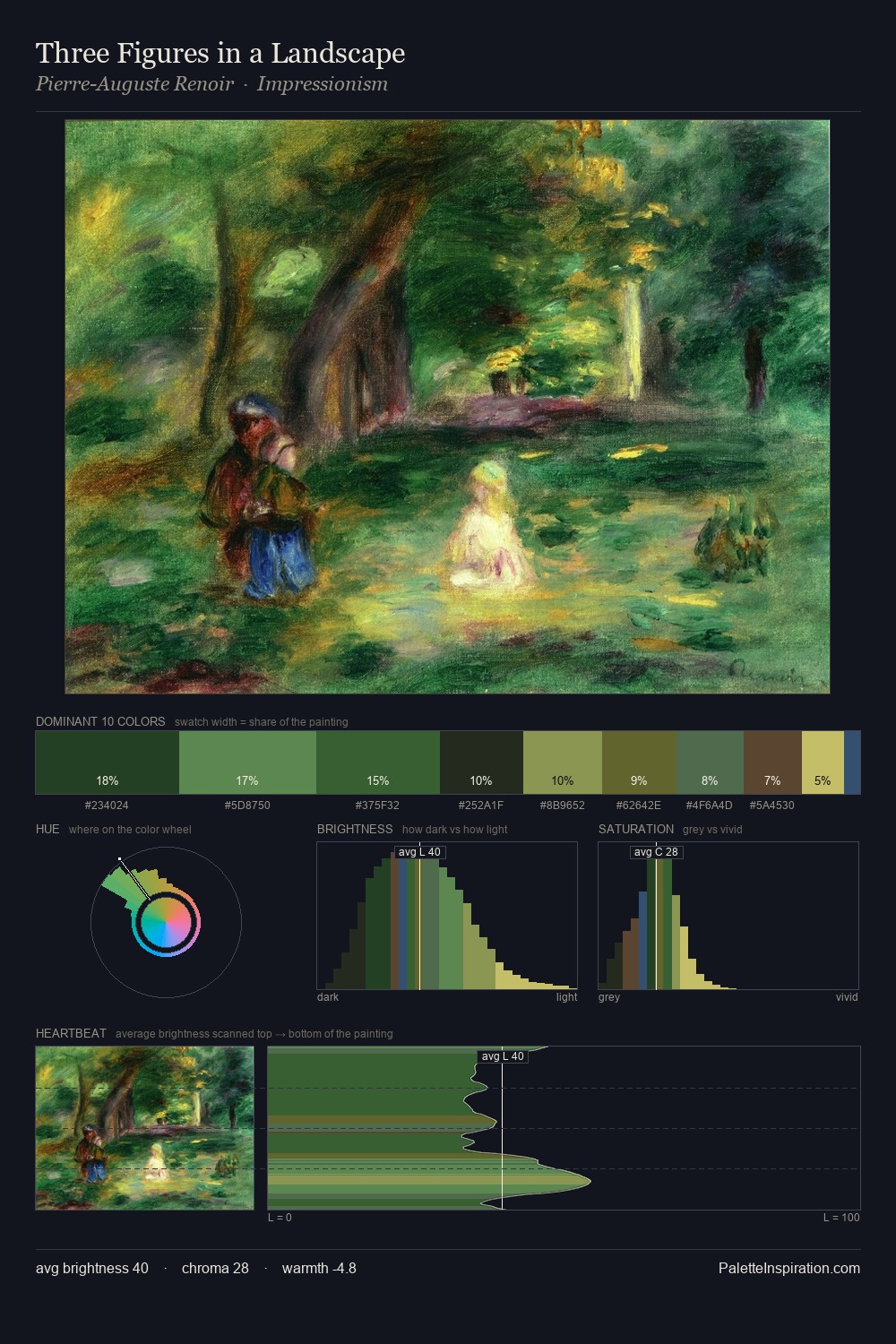Click the pale yellow 5% swatch
This screenshot has width=896, height=1344.
(x=823, y=762)
